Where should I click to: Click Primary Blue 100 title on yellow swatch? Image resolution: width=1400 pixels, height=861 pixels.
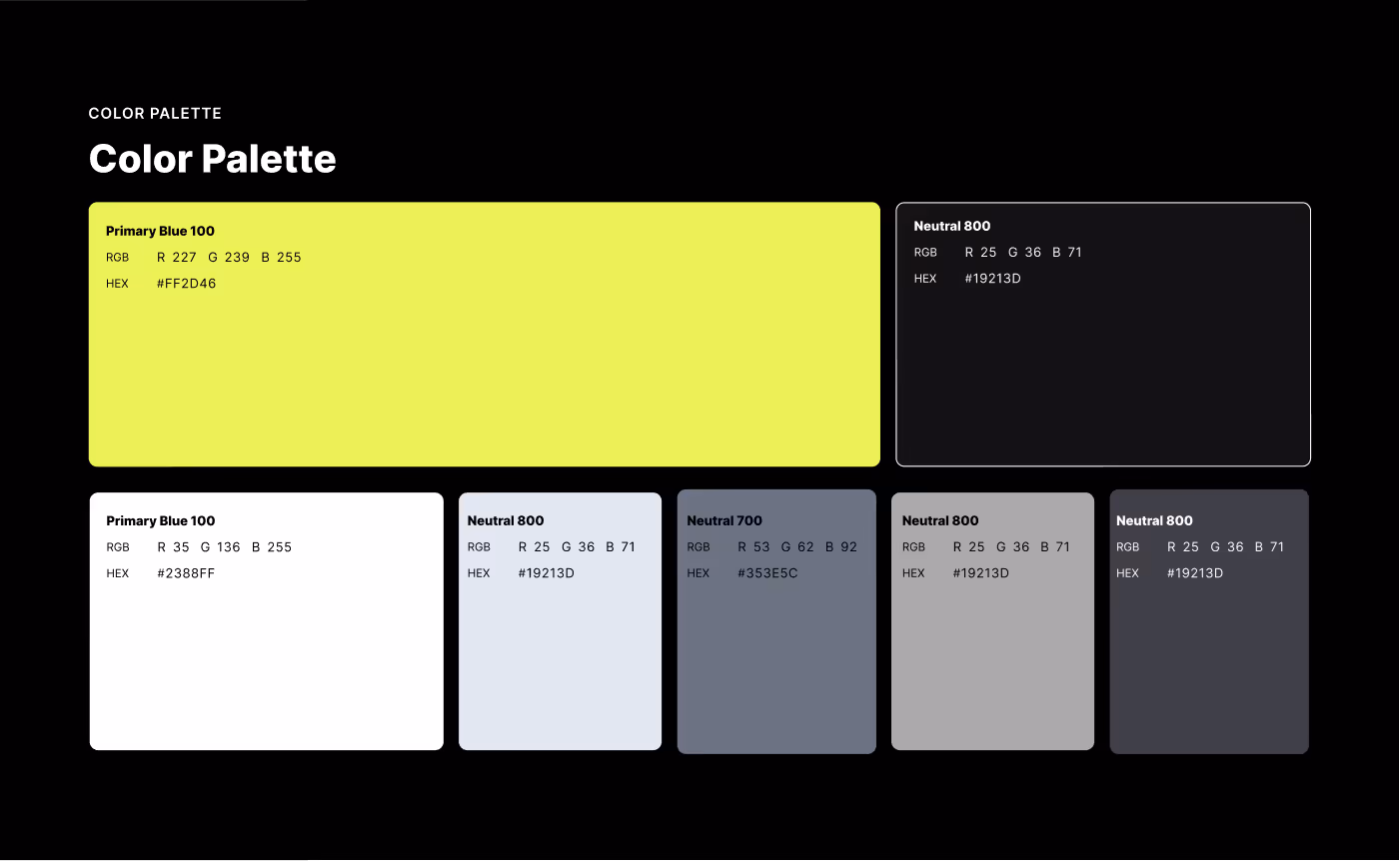[x=160, y=231]
